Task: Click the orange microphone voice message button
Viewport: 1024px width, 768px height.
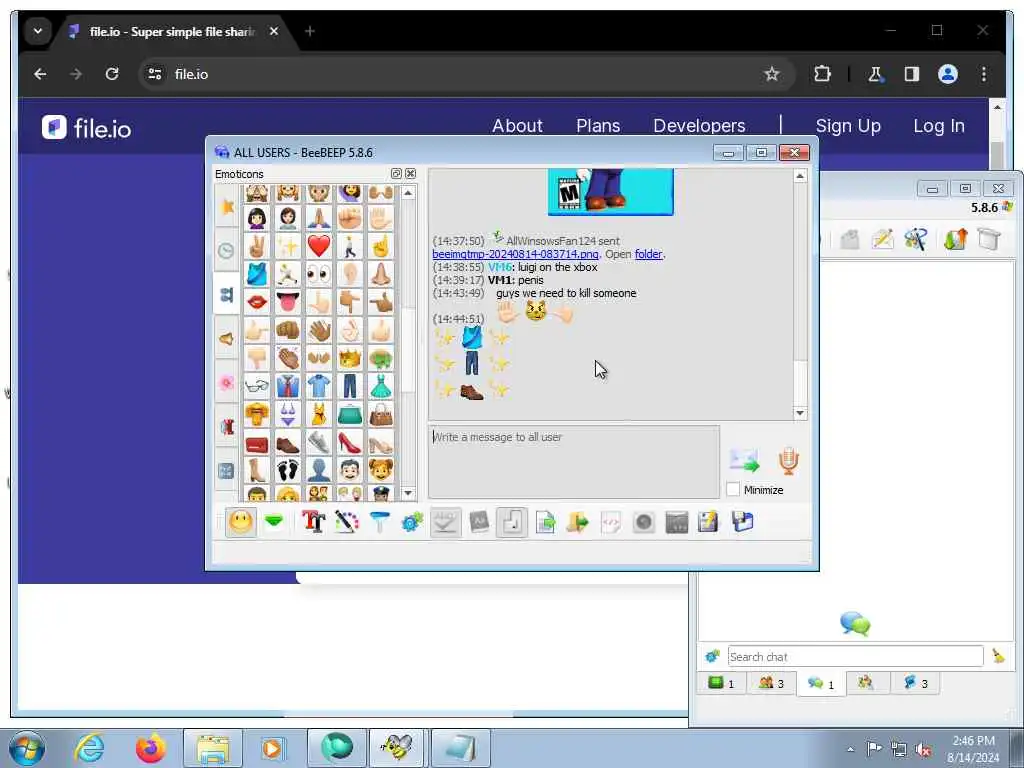Action: coord(788,461)
